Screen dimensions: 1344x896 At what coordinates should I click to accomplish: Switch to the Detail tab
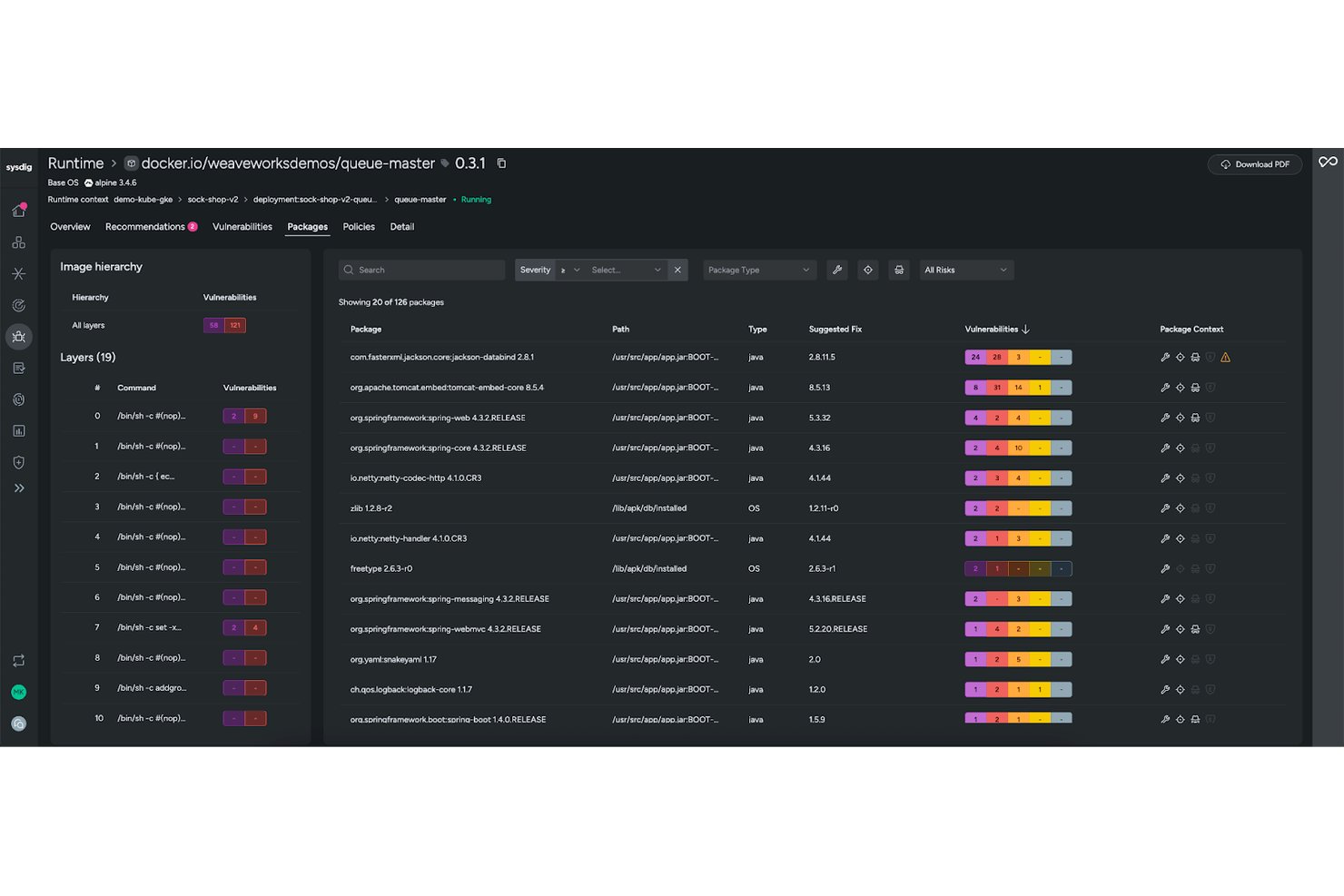402,227
